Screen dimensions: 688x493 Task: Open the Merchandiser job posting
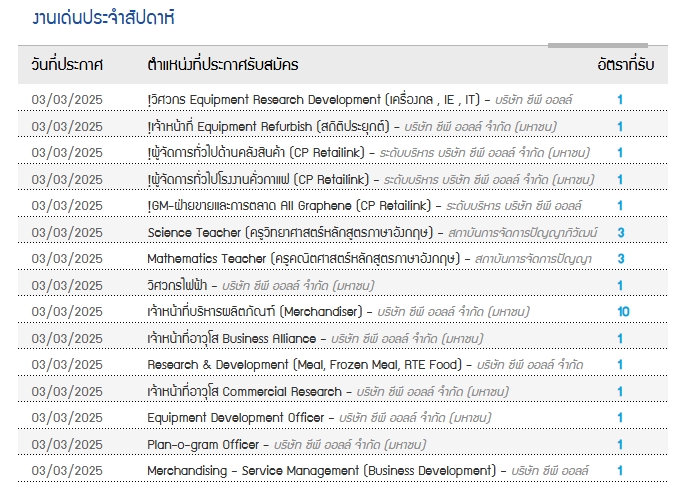coord(258,311)
